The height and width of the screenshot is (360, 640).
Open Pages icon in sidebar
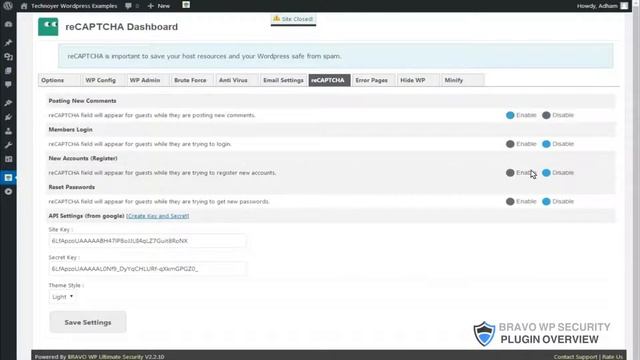tap(8, 71)
